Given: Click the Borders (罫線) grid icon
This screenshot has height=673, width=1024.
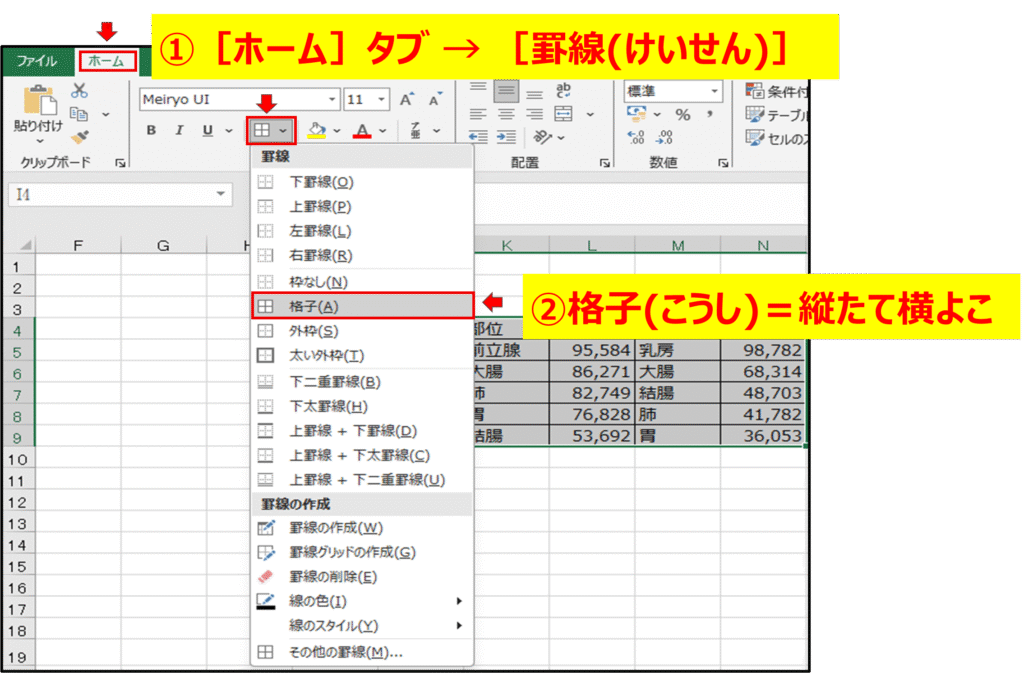Looking at the screenshot, I should (262, 130).
